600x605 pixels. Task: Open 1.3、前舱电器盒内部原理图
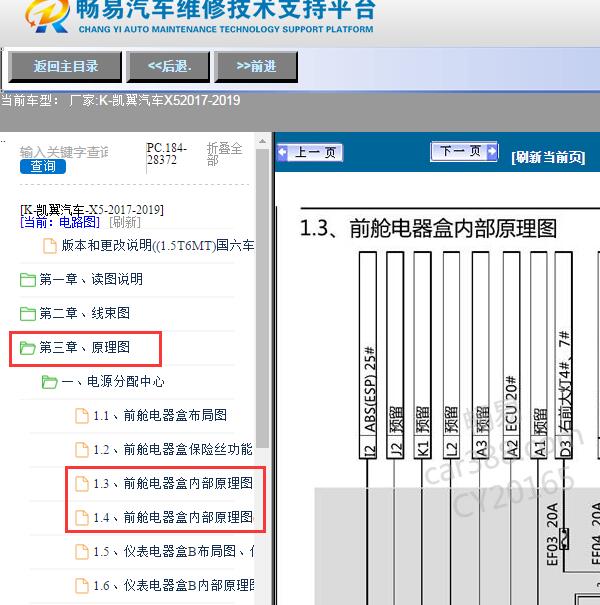[173, 483]
